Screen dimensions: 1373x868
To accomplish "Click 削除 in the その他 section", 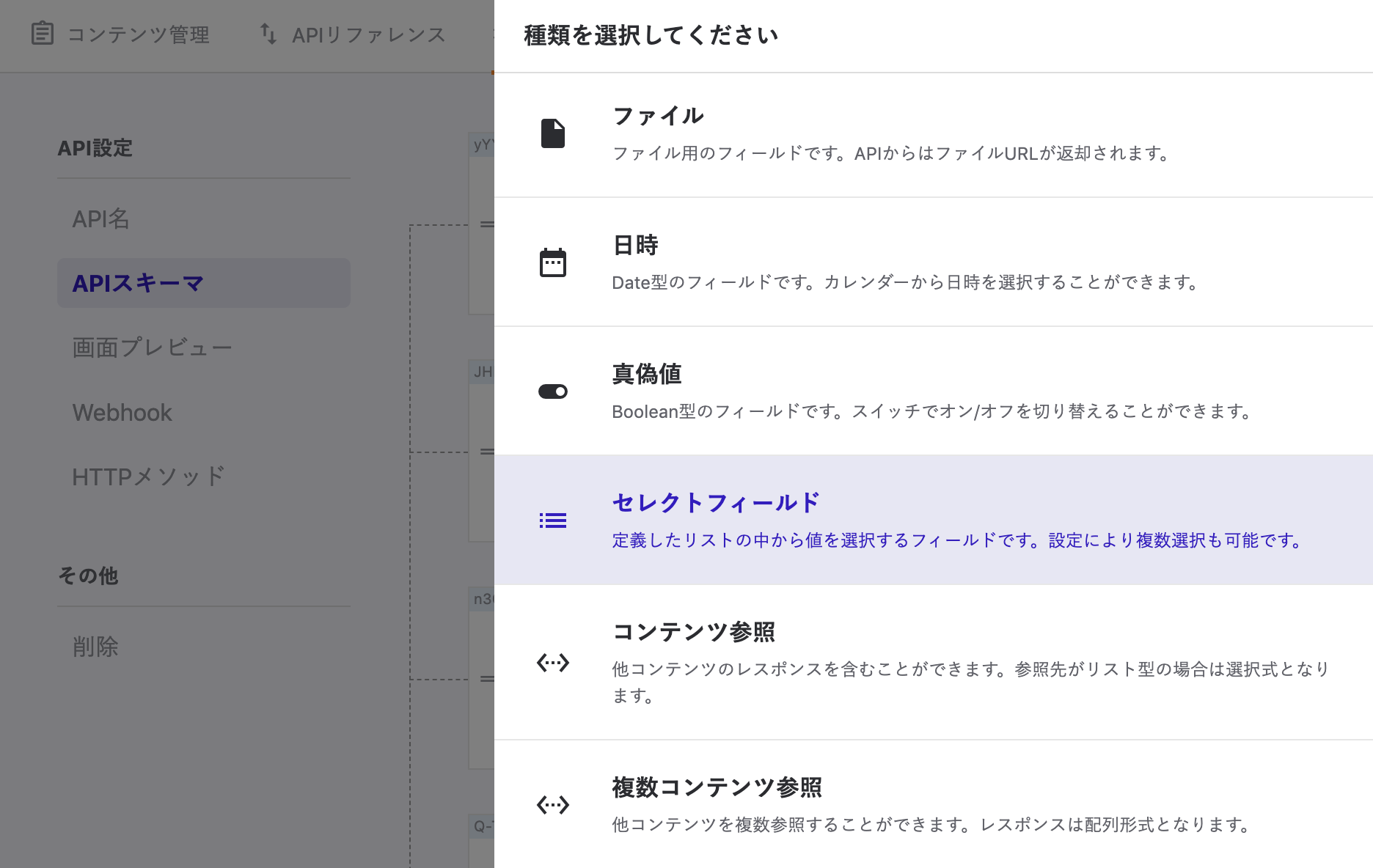I will point(95,647).
